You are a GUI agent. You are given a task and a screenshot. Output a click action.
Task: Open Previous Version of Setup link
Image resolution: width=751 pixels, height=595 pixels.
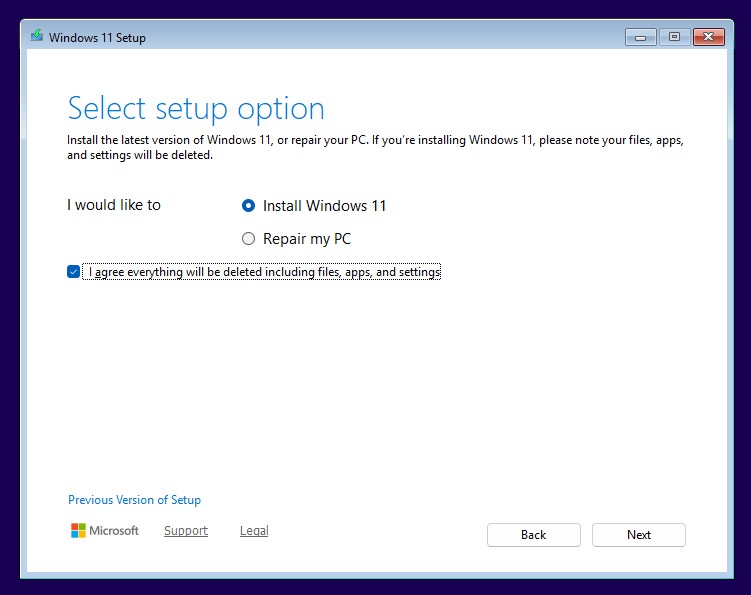tap(134, 500)
